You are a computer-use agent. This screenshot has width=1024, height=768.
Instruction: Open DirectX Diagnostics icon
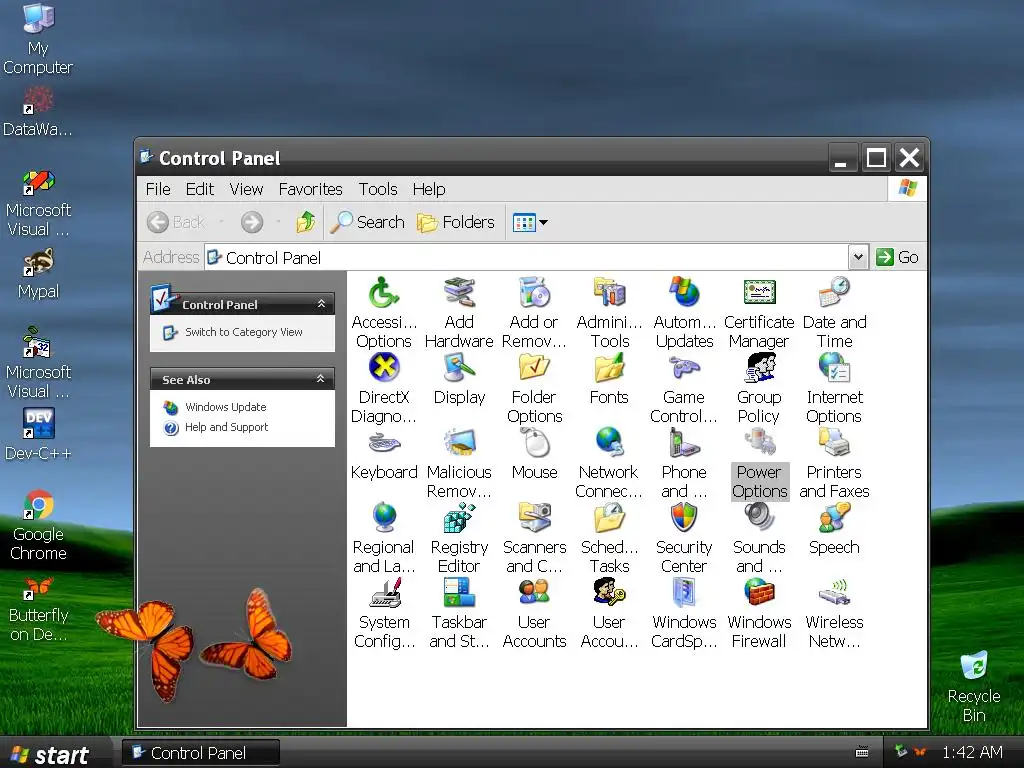383,368
